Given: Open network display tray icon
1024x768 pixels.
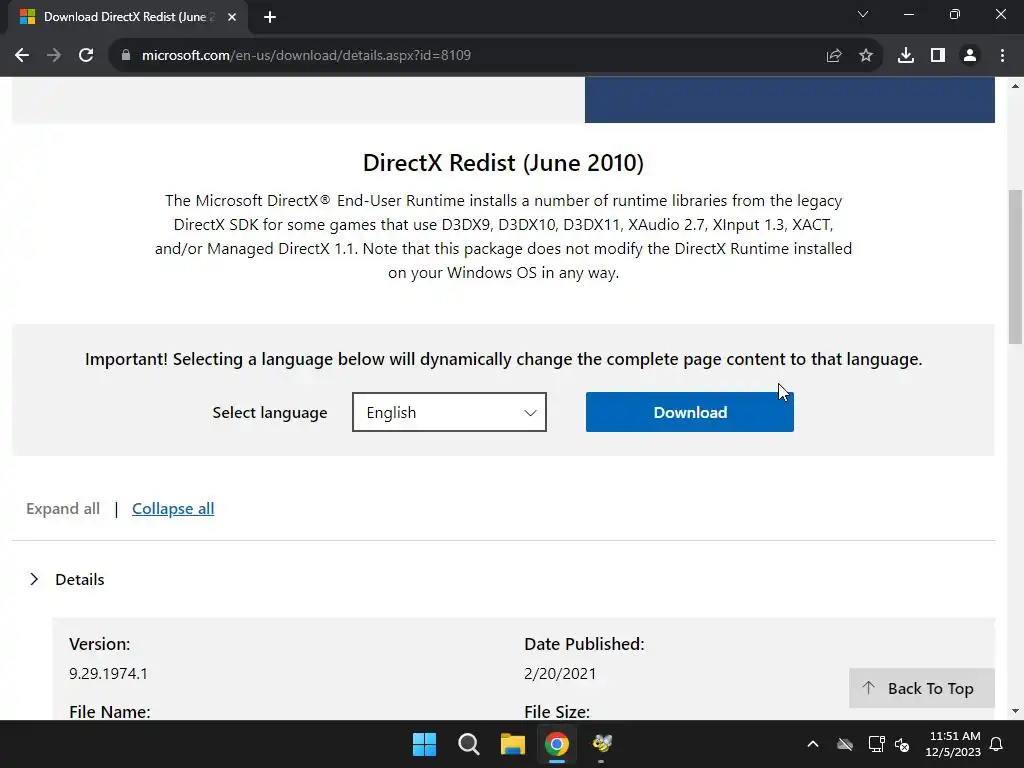Looking at the screenshot, I should 876,744.
